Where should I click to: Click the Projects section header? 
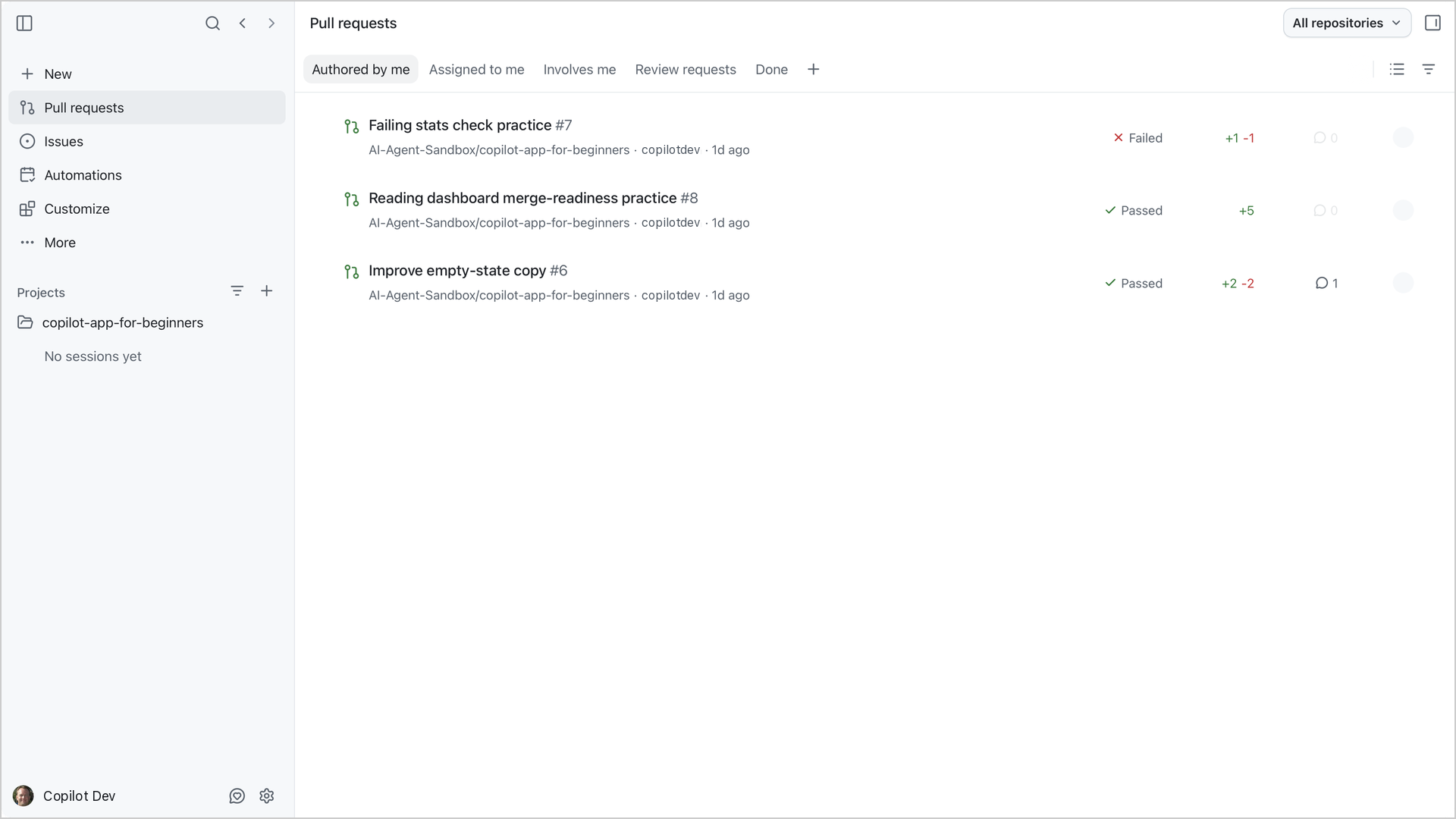tap(41, 293)
